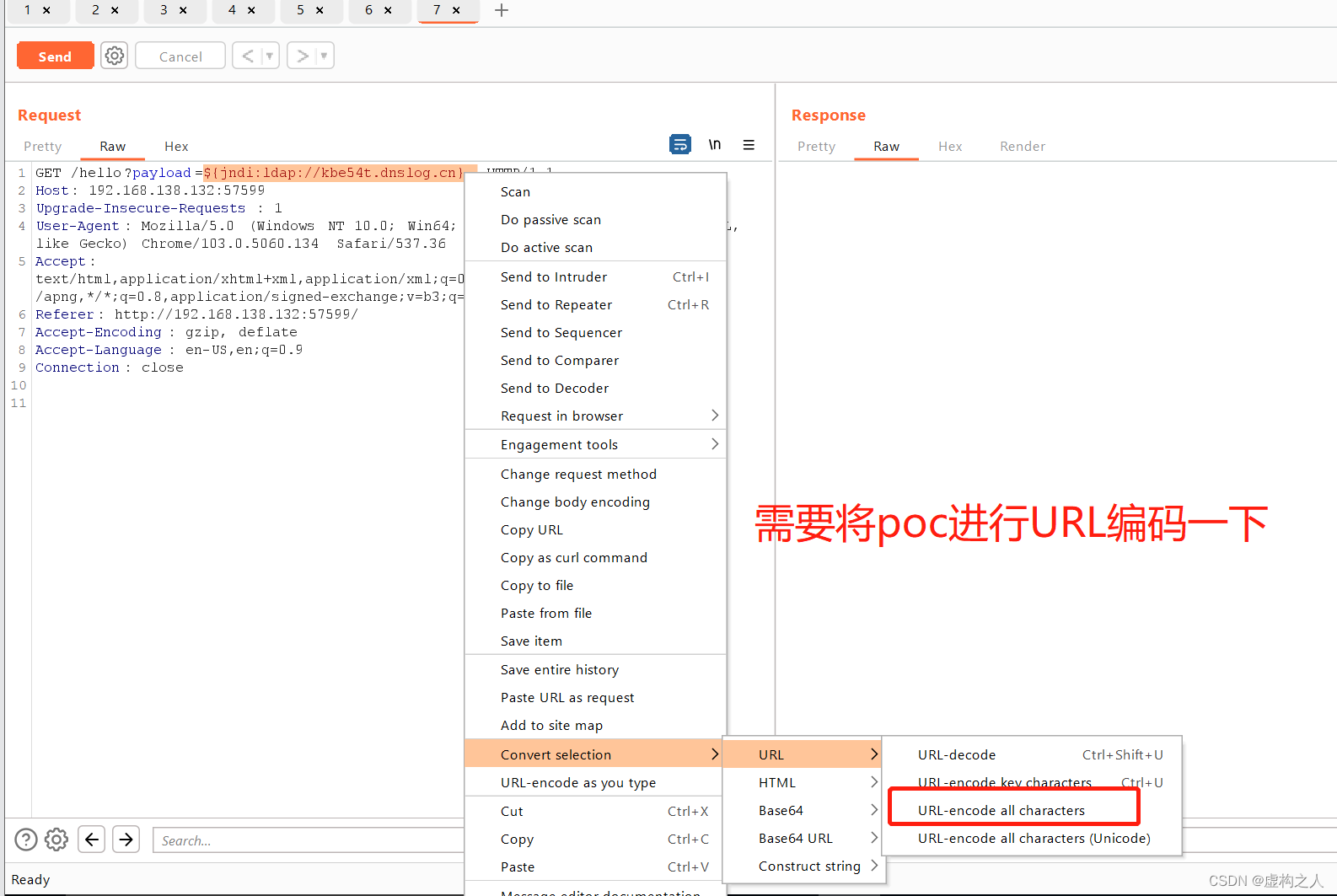Viewport: 1337px width, 896px height.
Task: Close Repeater tab 3
Action: [183, 10]
